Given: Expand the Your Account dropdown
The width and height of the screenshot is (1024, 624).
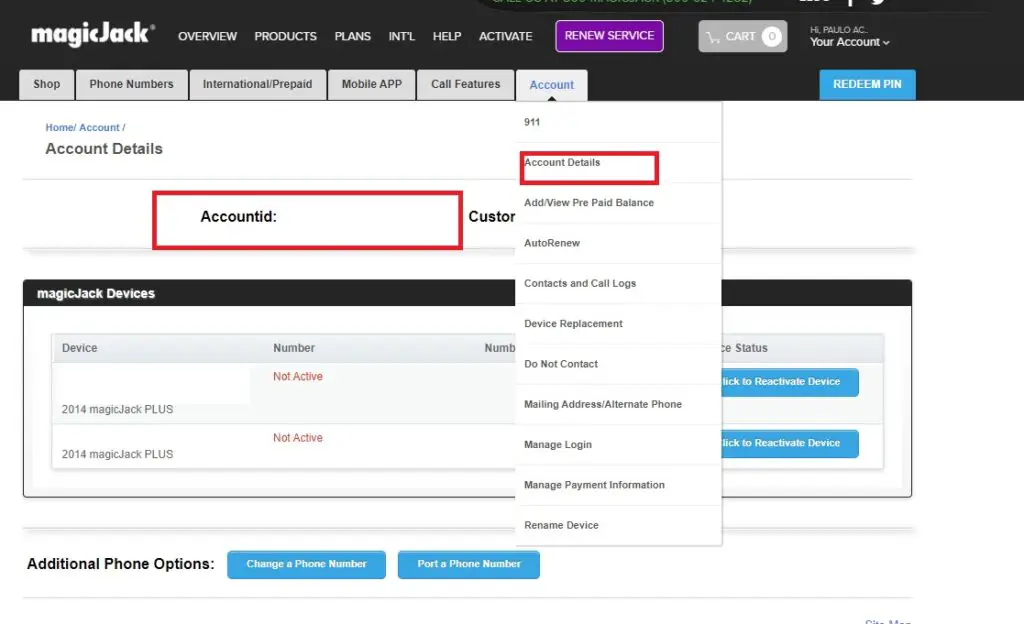Looking at the screenshot, I should (849, 42).
